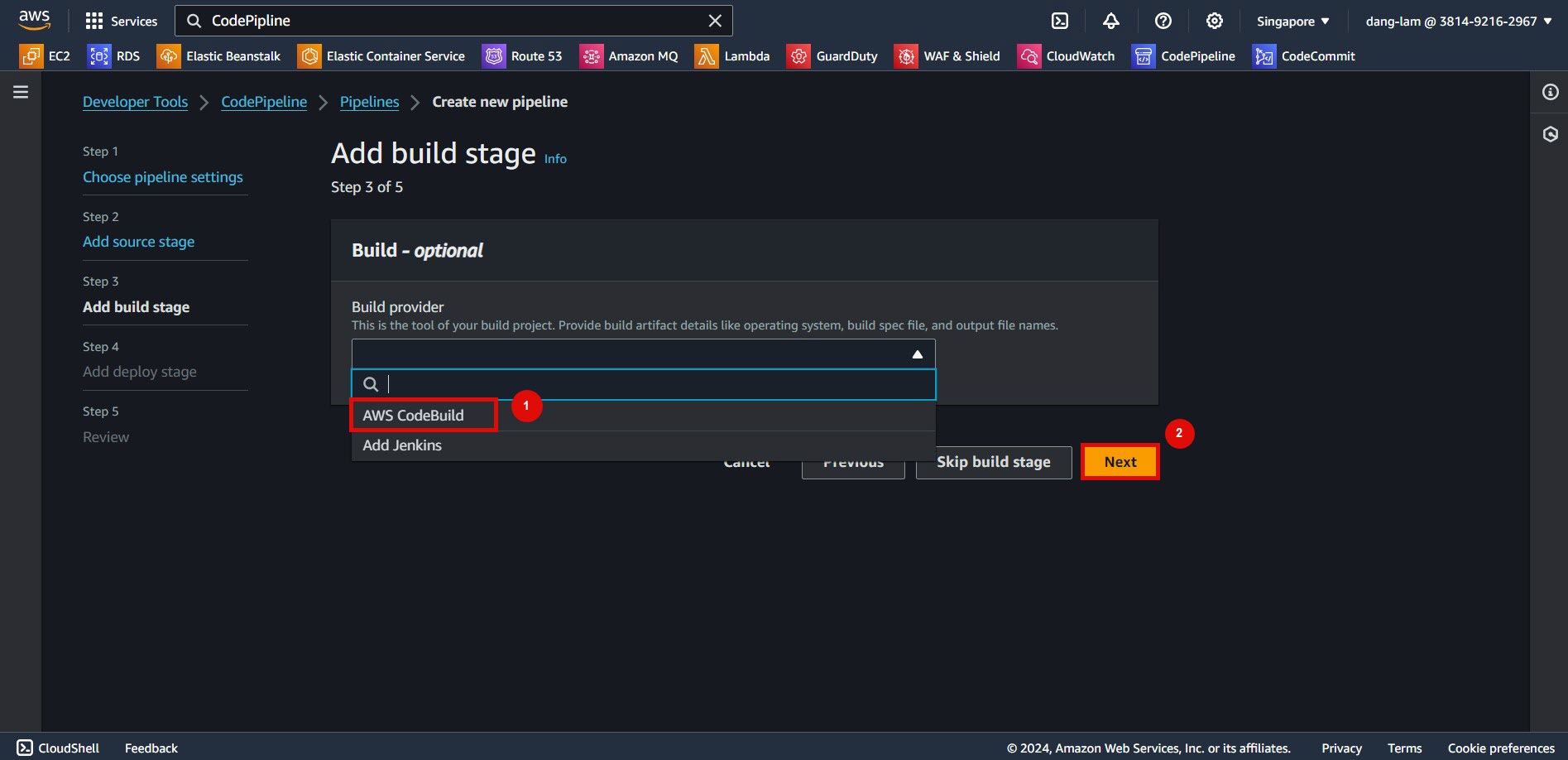Click the Add build stage step label
Screen dimensions: 1568x760
(137, 307)
